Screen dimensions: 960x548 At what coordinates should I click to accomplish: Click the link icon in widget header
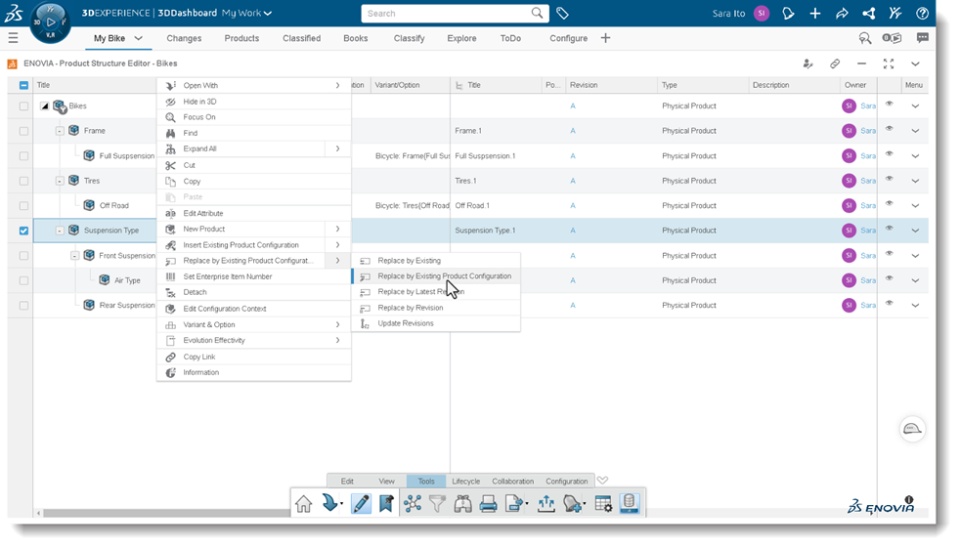pos(834,64)
